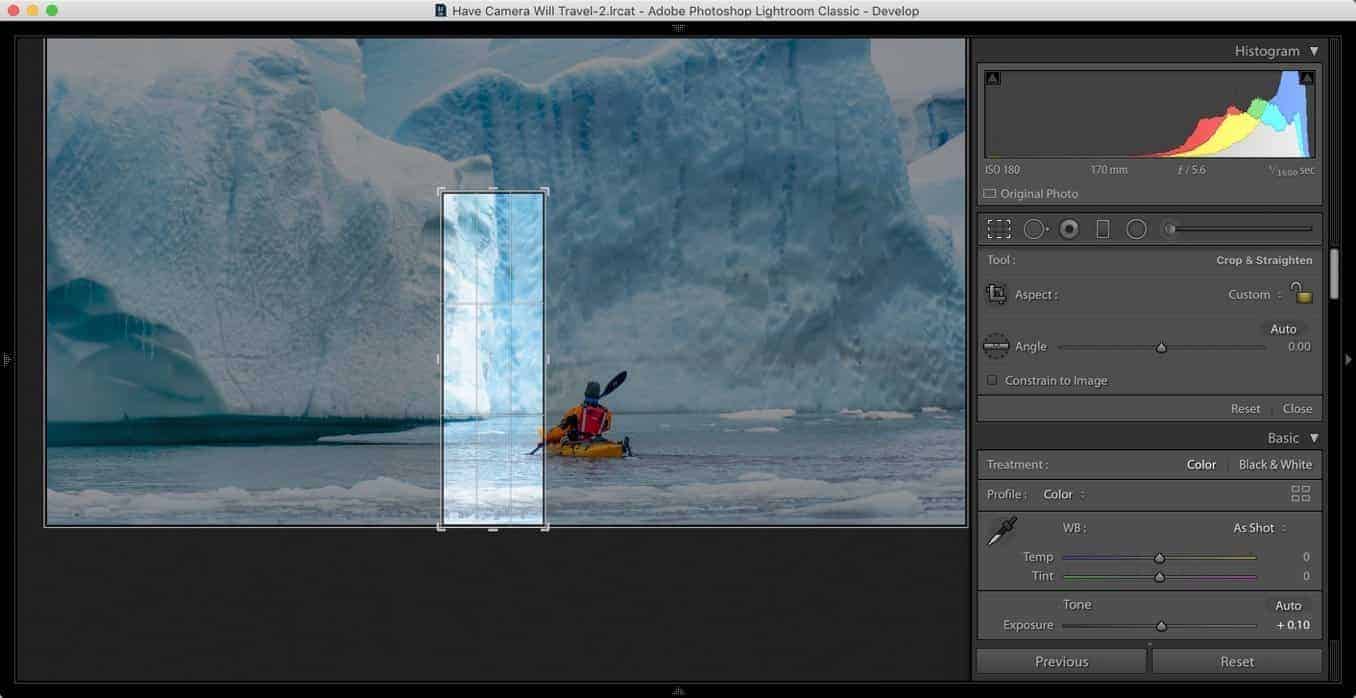Screen dimensions: 1356x698
Task: Toggle highlight clipping indicator in histogram
Action: click(x=1307, y=78)
